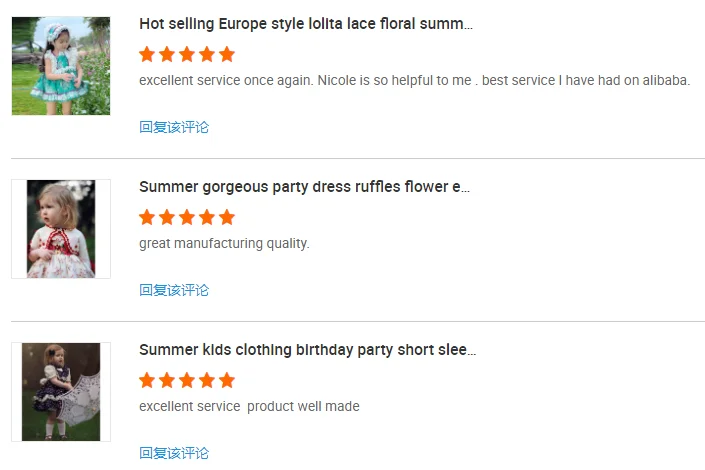The image size is (705, 470).
Task: Open the 'Hot selling Europe style lolita' product title
Action: pyautogui.click(x=305, y=24)
